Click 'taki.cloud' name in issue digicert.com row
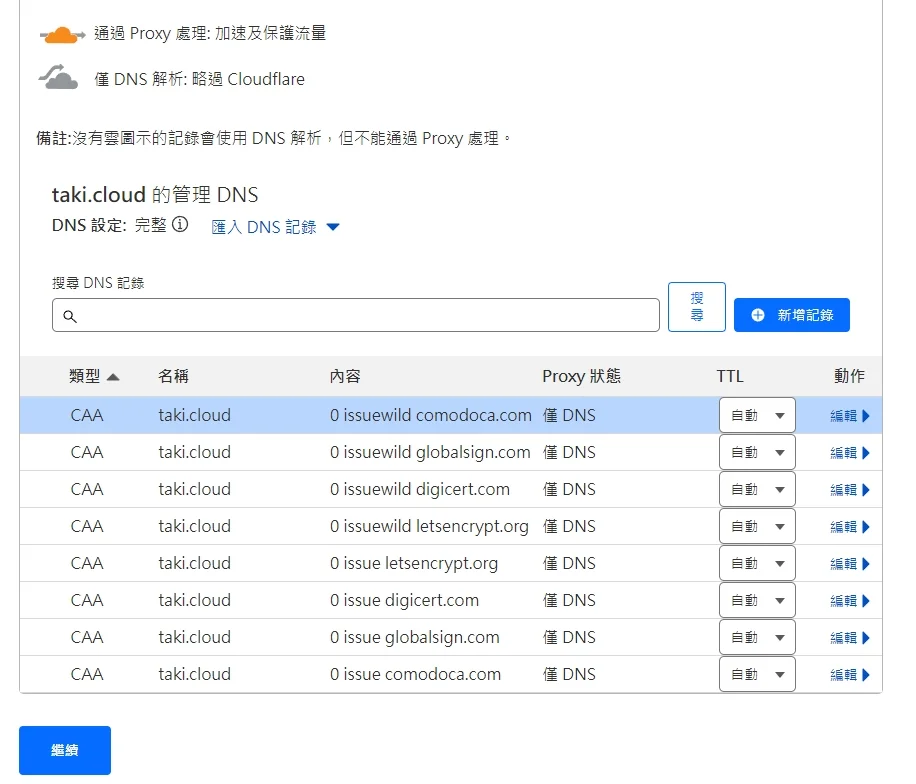Image resolution: width=916 pixels, height=784 pixels. pos(195,600)
